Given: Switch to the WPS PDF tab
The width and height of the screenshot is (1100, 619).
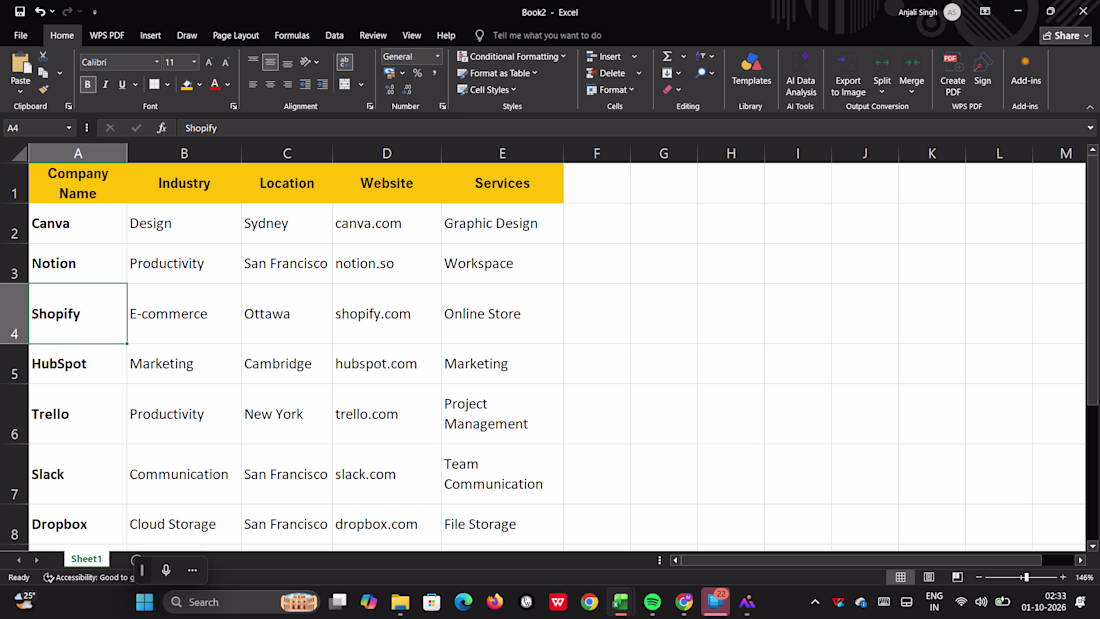Looking at the screenshot, I should pyautogui.click(x=107, y=35).
